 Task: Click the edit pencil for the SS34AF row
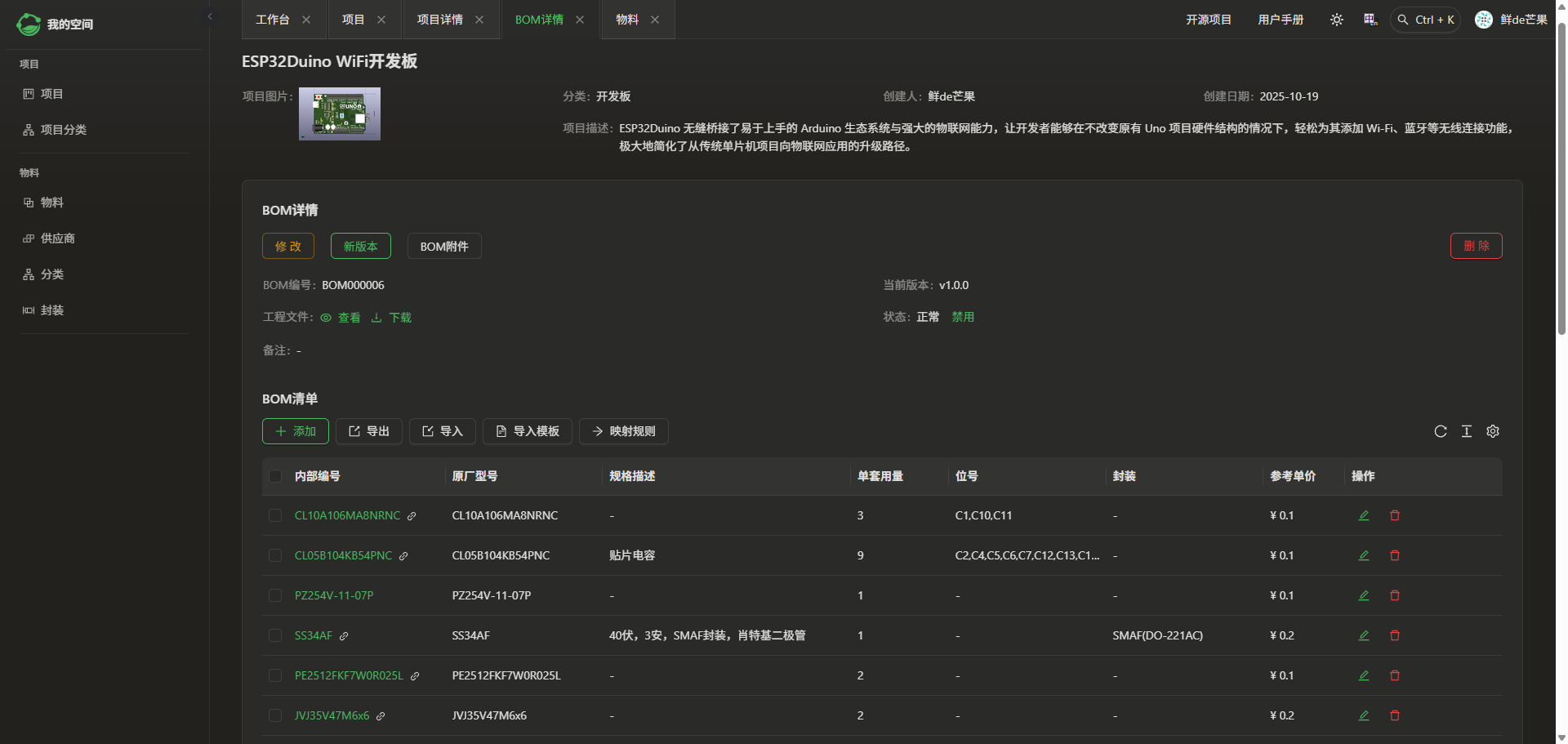click(1364, 635)
